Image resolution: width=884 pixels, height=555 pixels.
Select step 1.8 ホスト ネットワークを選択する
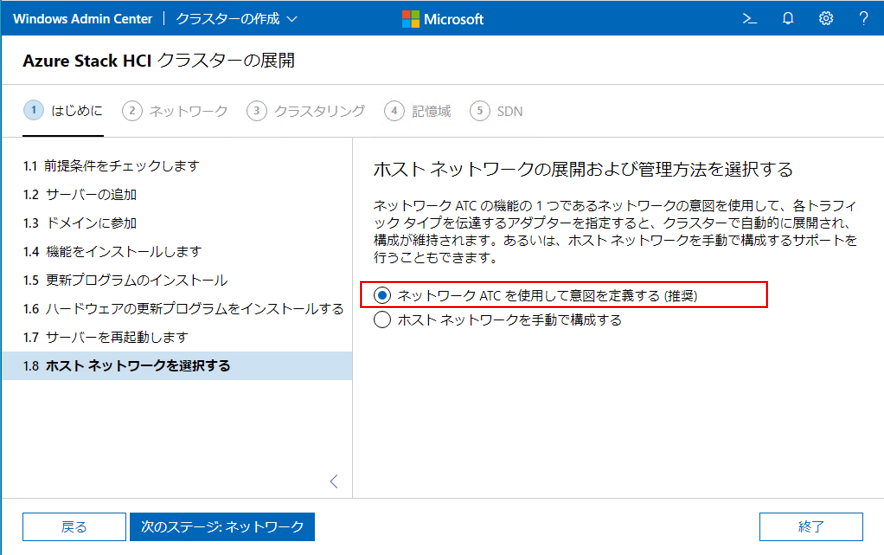[x=178, y=365]
